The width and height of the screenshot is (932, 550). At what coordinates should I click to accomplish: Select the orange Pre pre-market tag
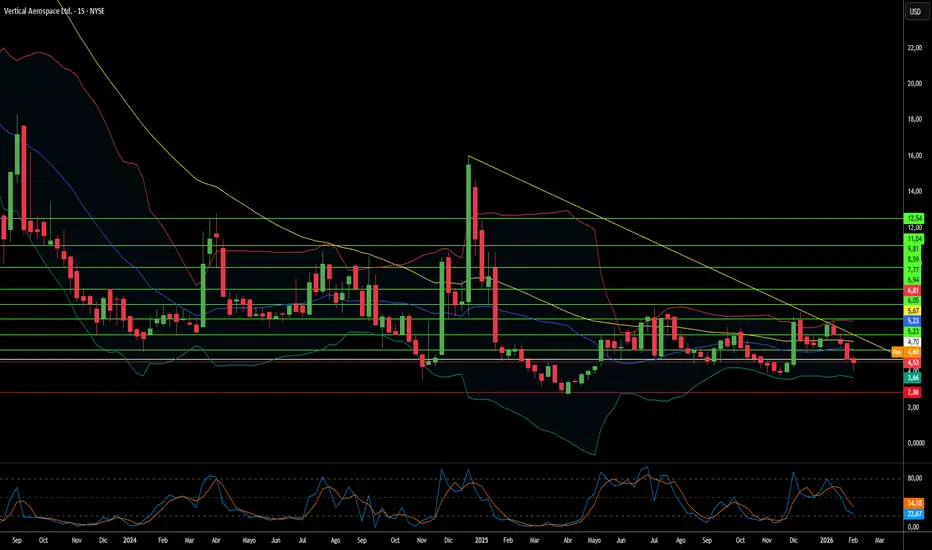[x=896, y=353]
